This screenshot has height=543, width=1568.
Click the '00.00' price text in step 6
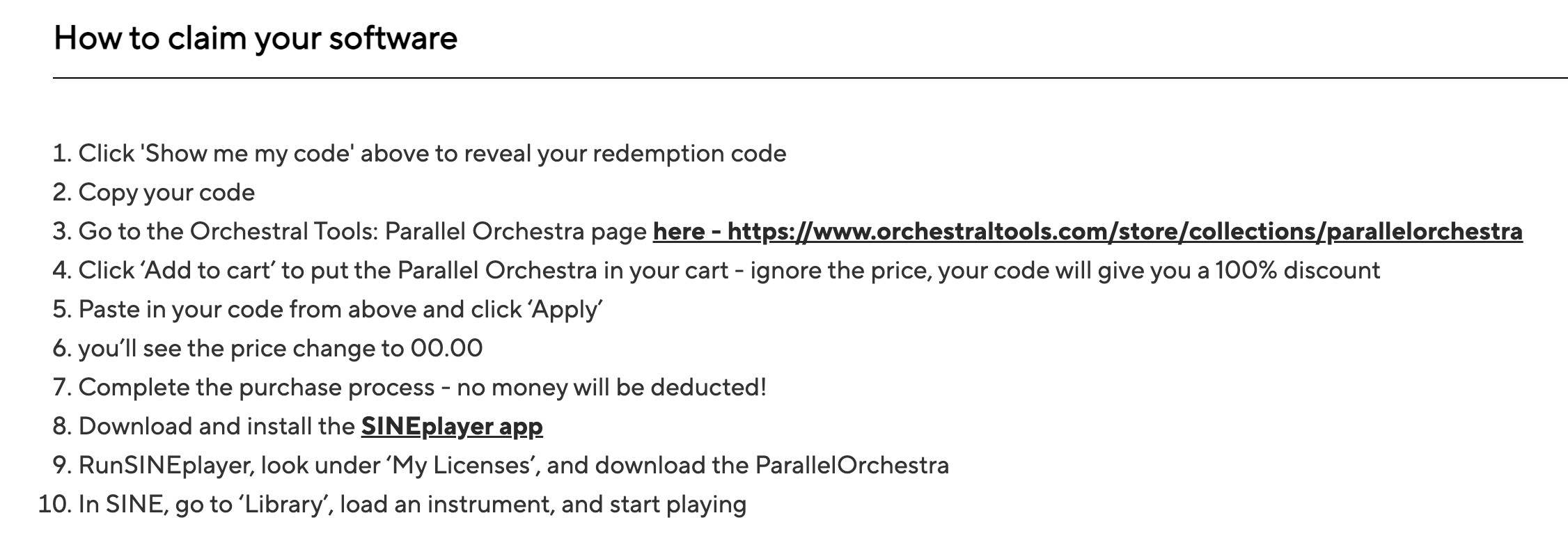(x=446, y=348)
